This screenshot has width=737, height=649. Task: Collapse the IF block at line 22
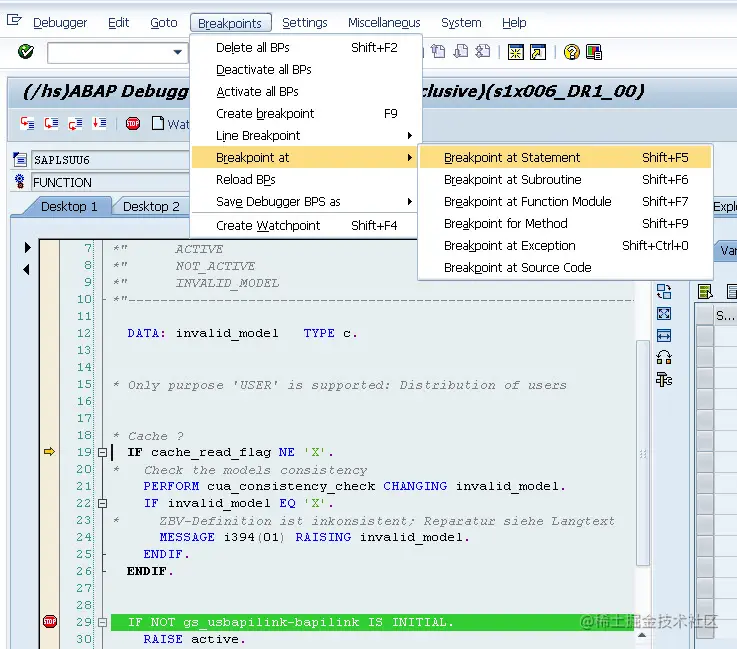102,503
